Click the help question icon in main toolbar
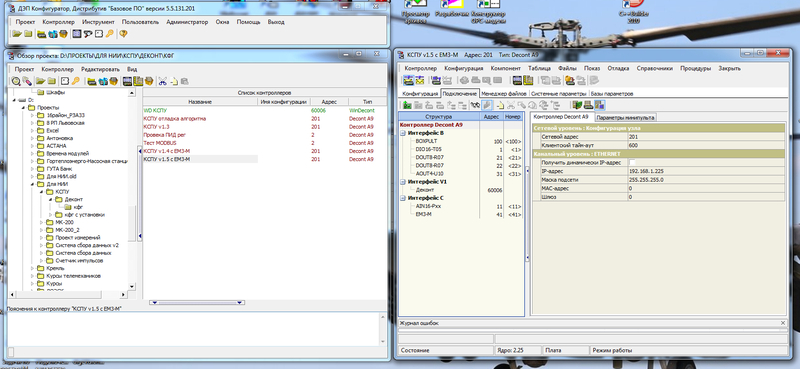 (x=123, y=34)
